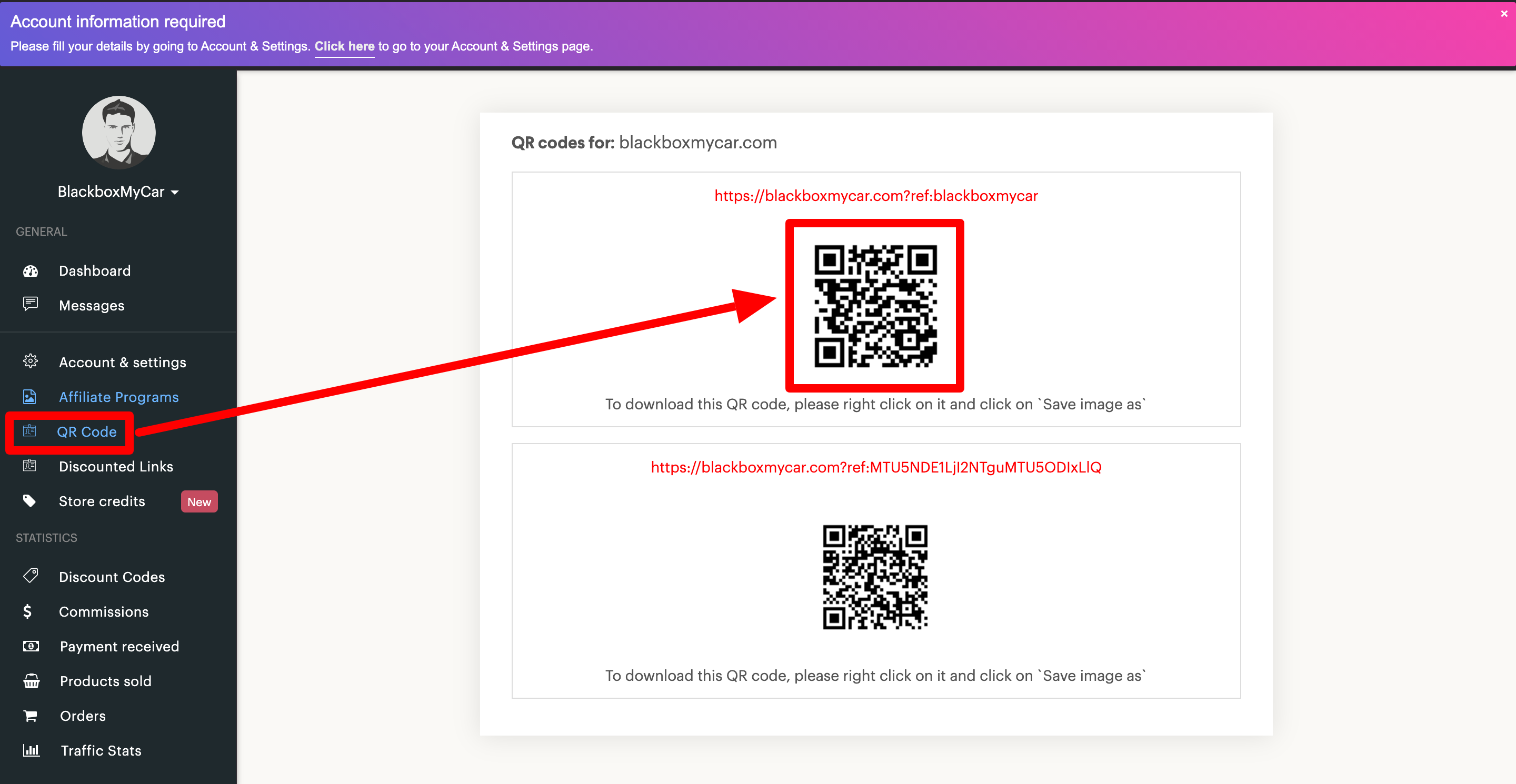Click the Account information required banner title
The width and height of the screenshot is (1516, 784).
click(x=118, y=22)
